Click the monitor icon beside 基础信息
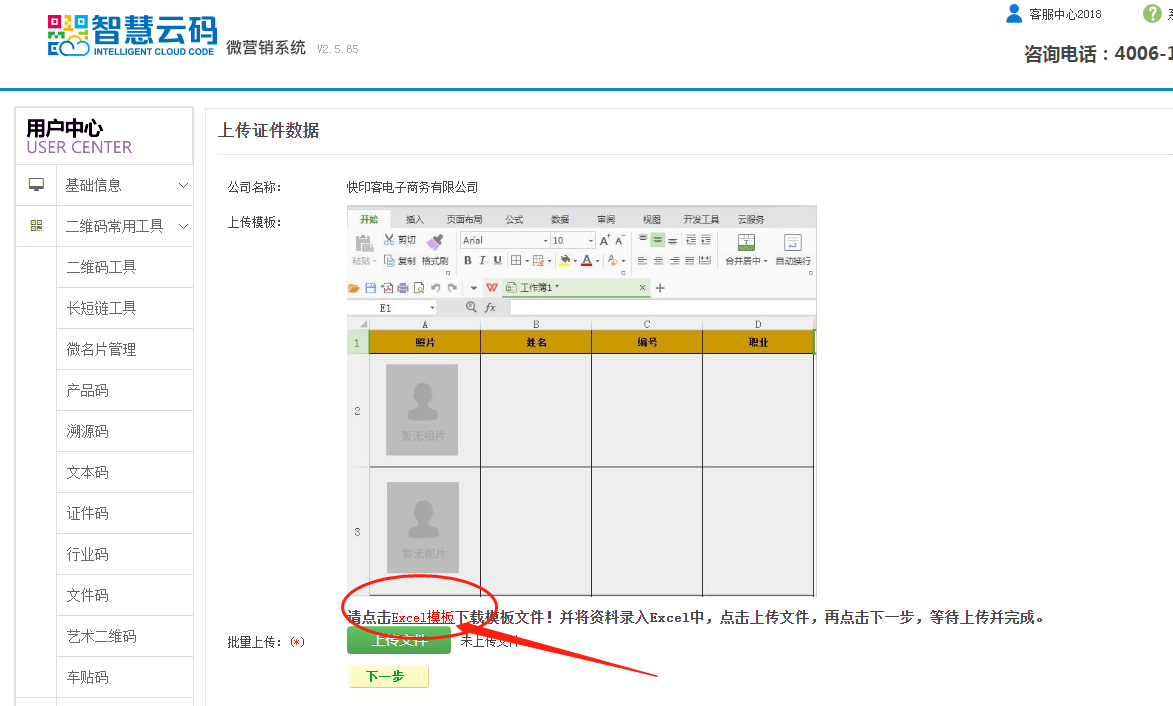 click(x=37, y=185)
